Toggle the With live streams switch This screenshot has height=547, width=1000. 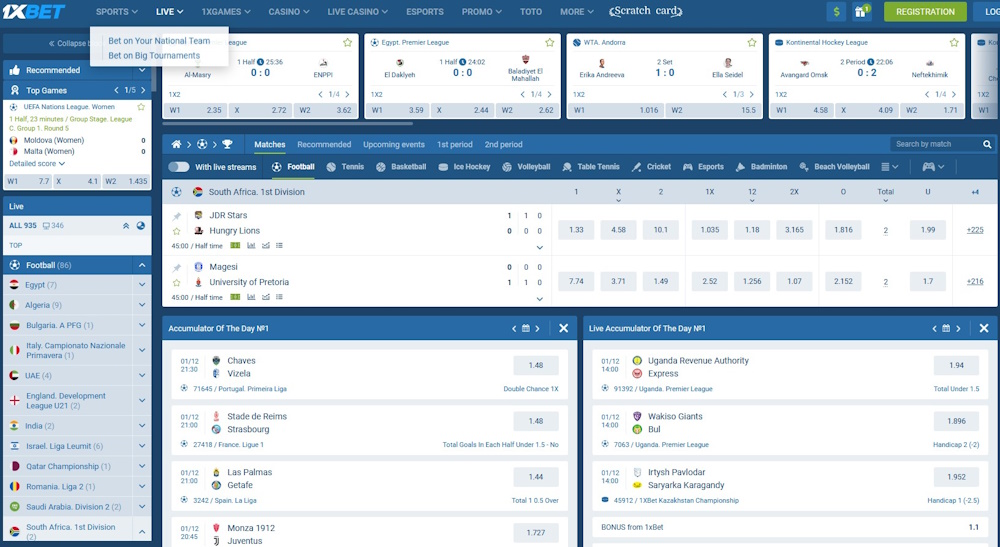179,167
